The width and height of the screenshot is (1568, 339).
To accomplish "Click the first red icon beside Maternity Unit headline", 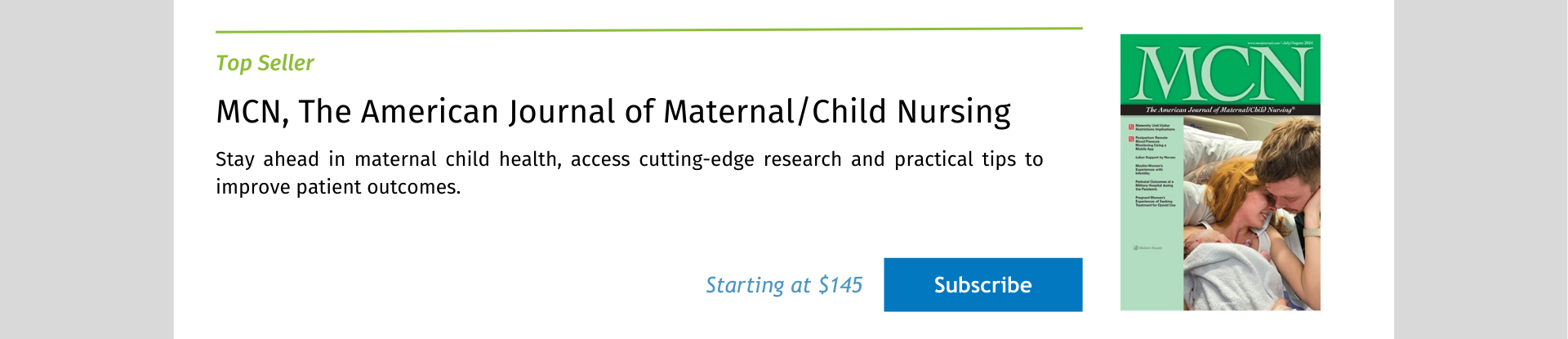I will point(1131,127).
